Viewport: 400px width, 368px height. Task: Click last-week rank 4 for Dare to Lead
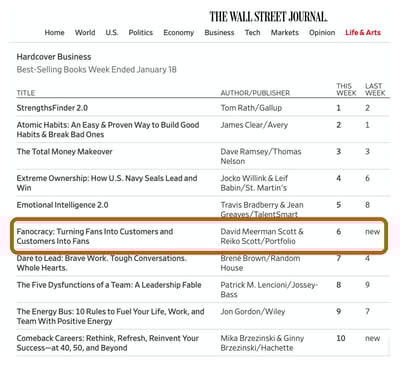[x=367, y=258]
